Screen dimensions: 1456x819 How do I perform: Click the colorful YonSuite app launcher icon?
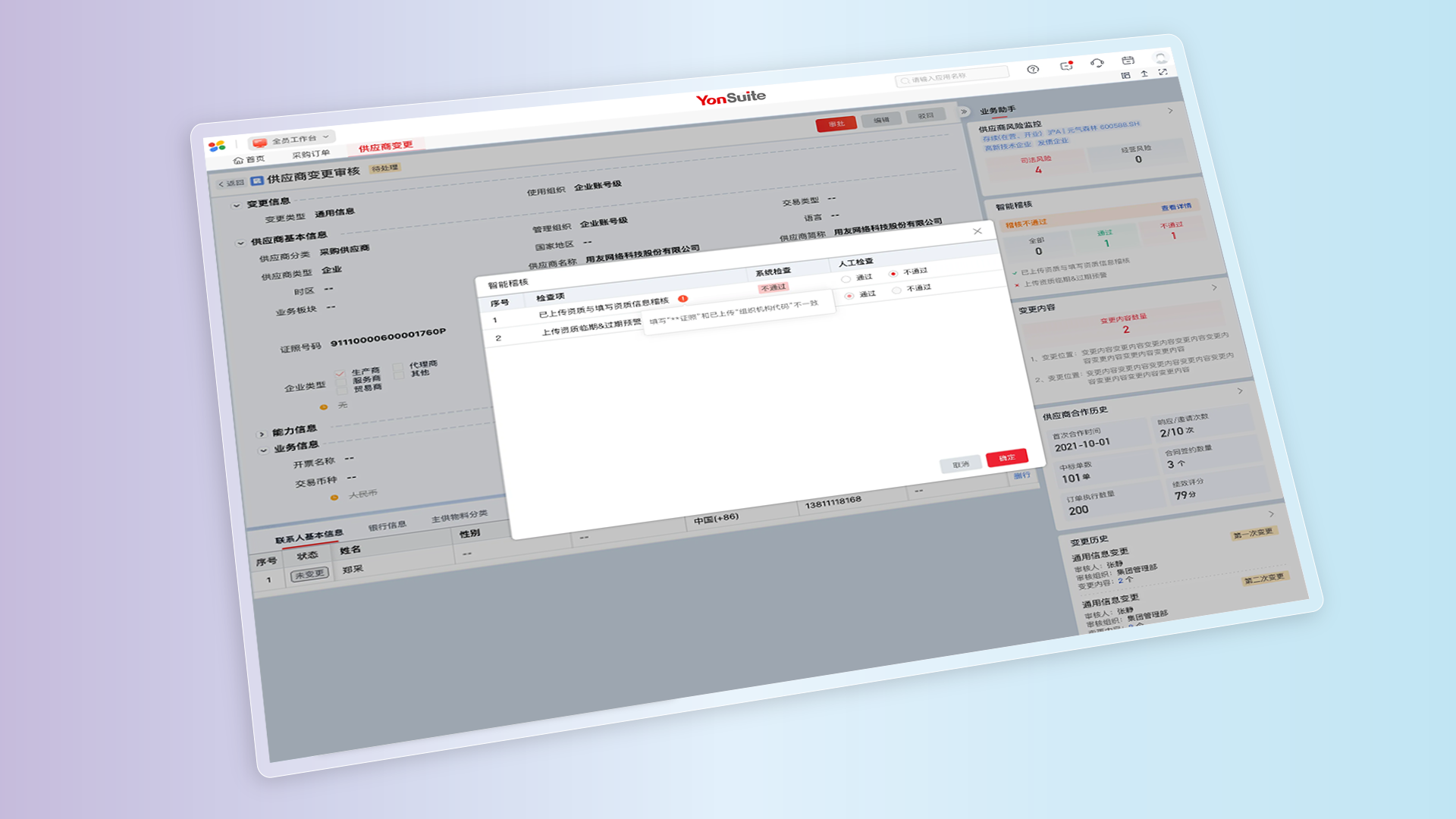coord(217,146)
